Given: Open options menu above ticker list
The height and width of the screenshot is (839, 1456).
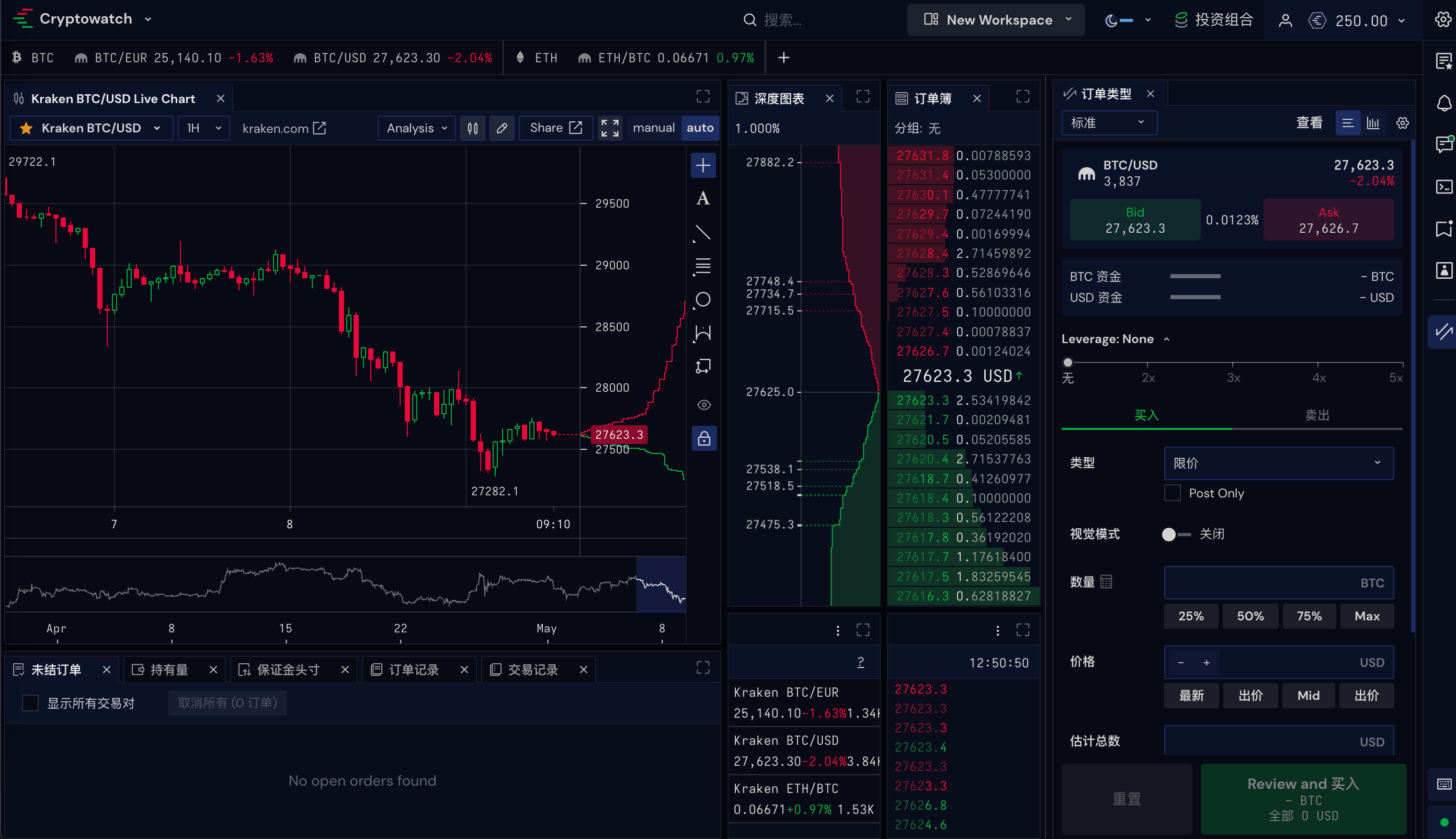Looking at the screenshot, I should coord(837,630).
